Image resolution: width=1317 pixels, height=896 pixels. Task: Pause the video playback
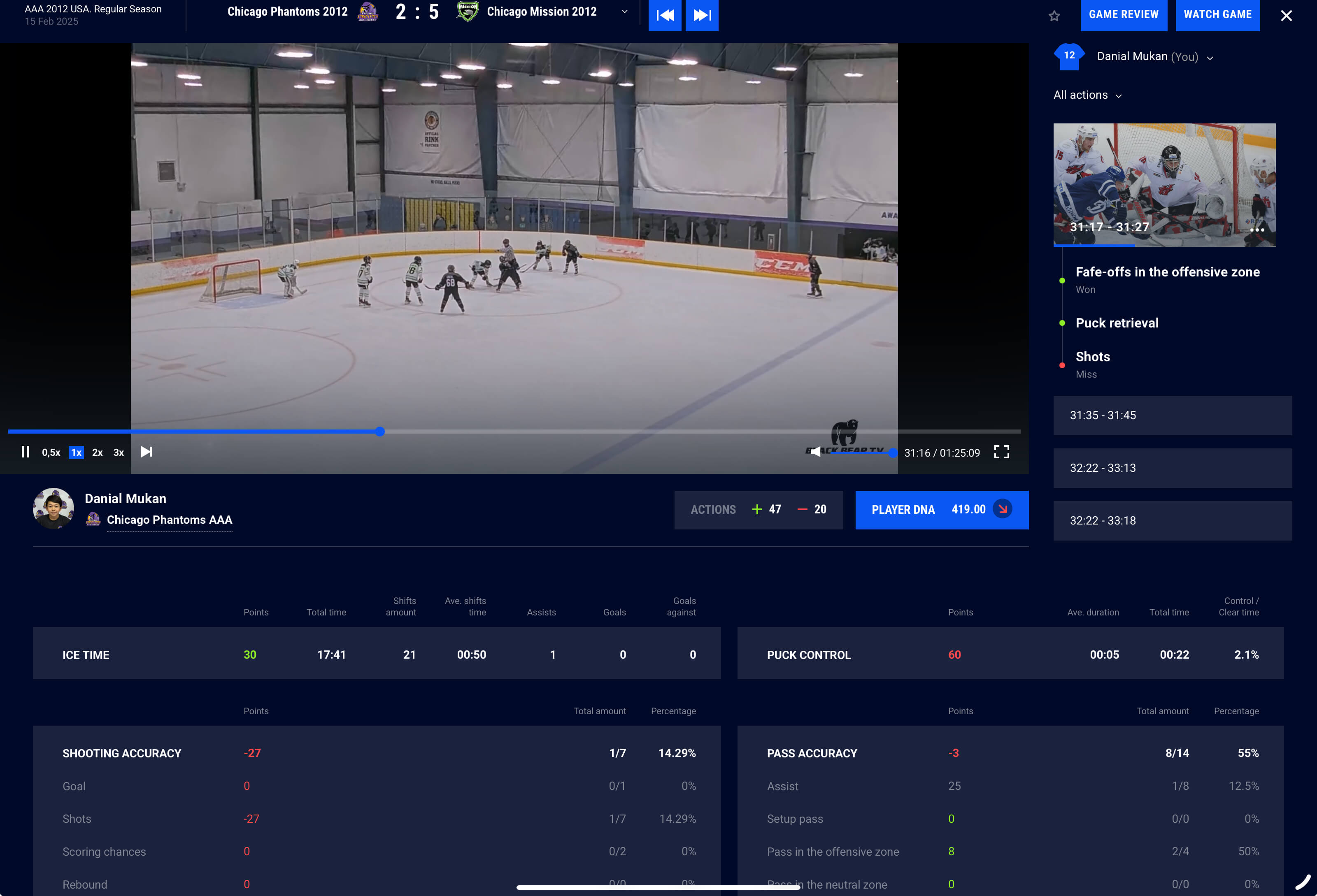25,452
